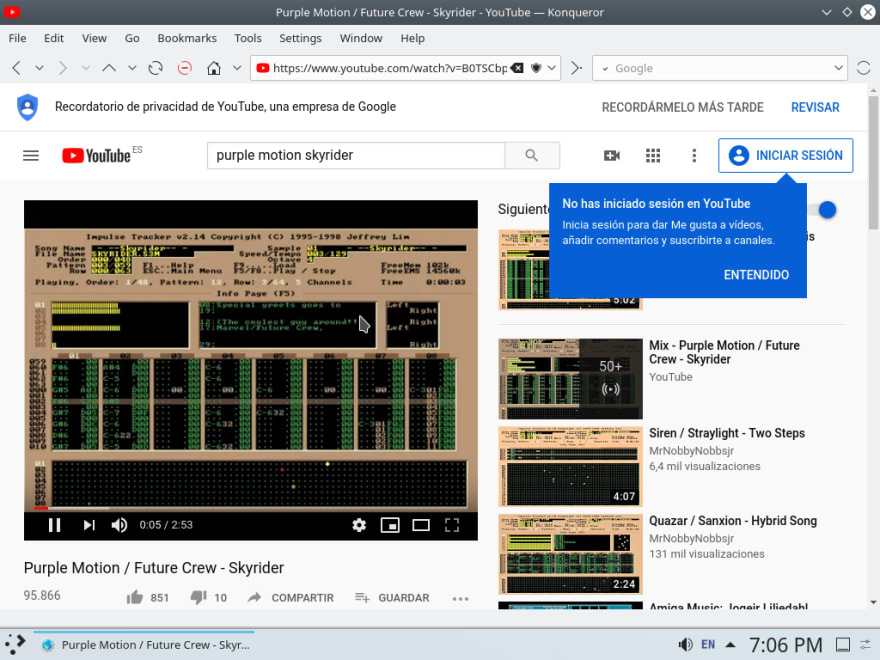The height and width of the screenshot is (660, 880).
Task: Go to the home page
Action: 214,68
